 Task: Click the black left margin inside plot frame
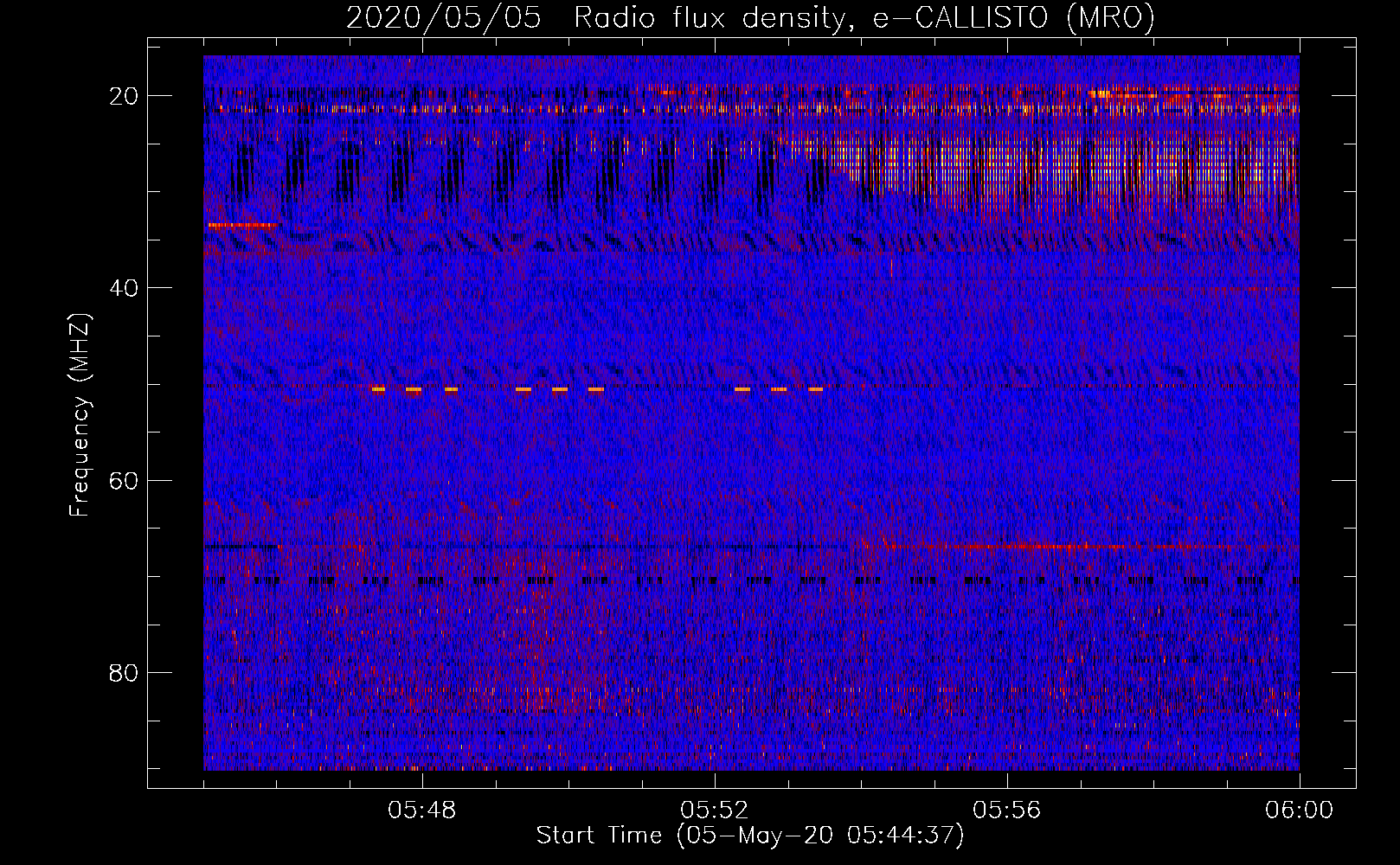click(176, 413)
